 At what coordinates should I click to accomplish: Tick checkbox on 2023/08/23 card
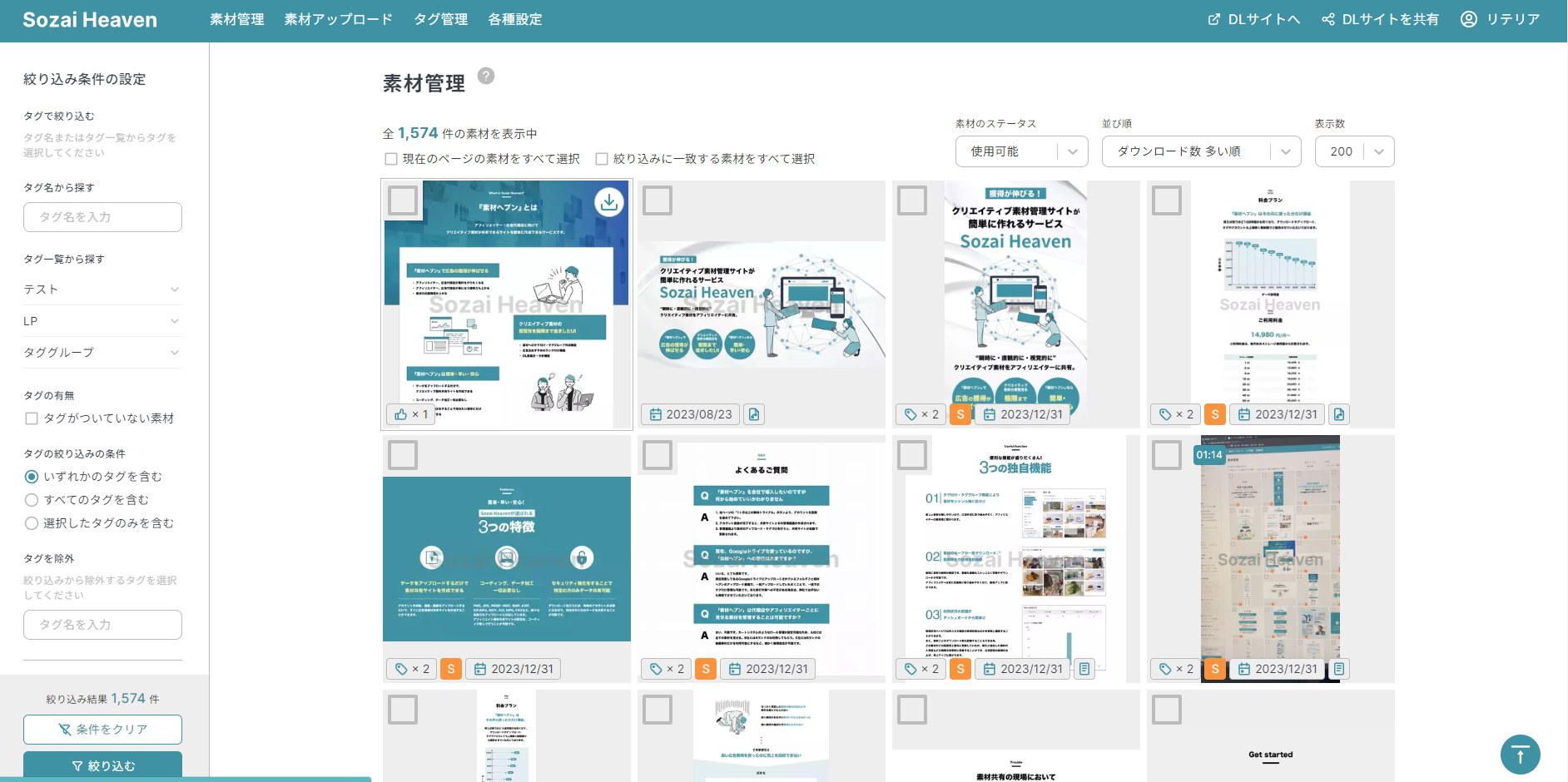pyautogui.click(x=657, y=200)
